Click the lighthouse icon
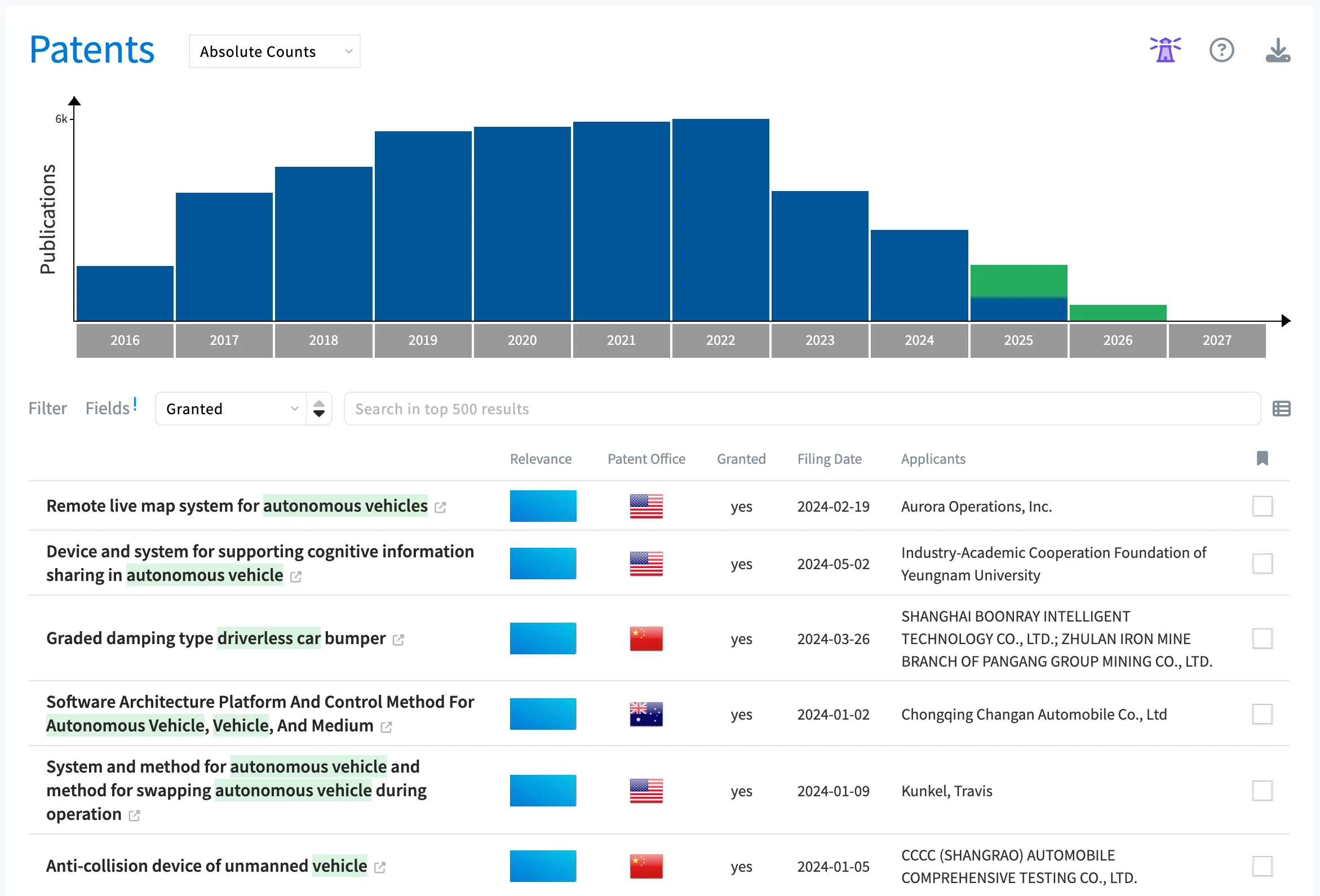 coord(1165,50)
